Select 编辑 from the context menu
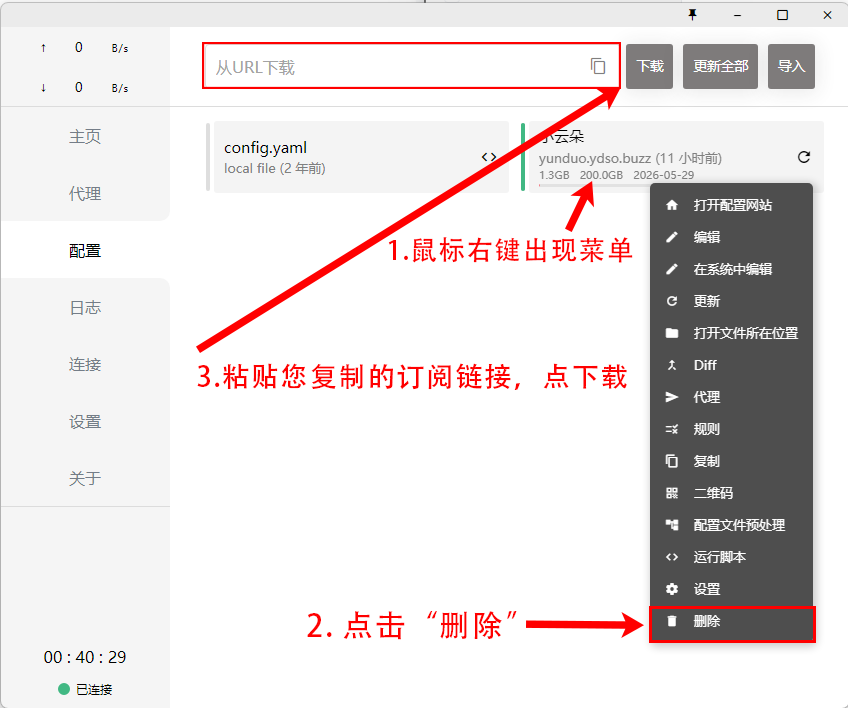 tap(707, 237)
